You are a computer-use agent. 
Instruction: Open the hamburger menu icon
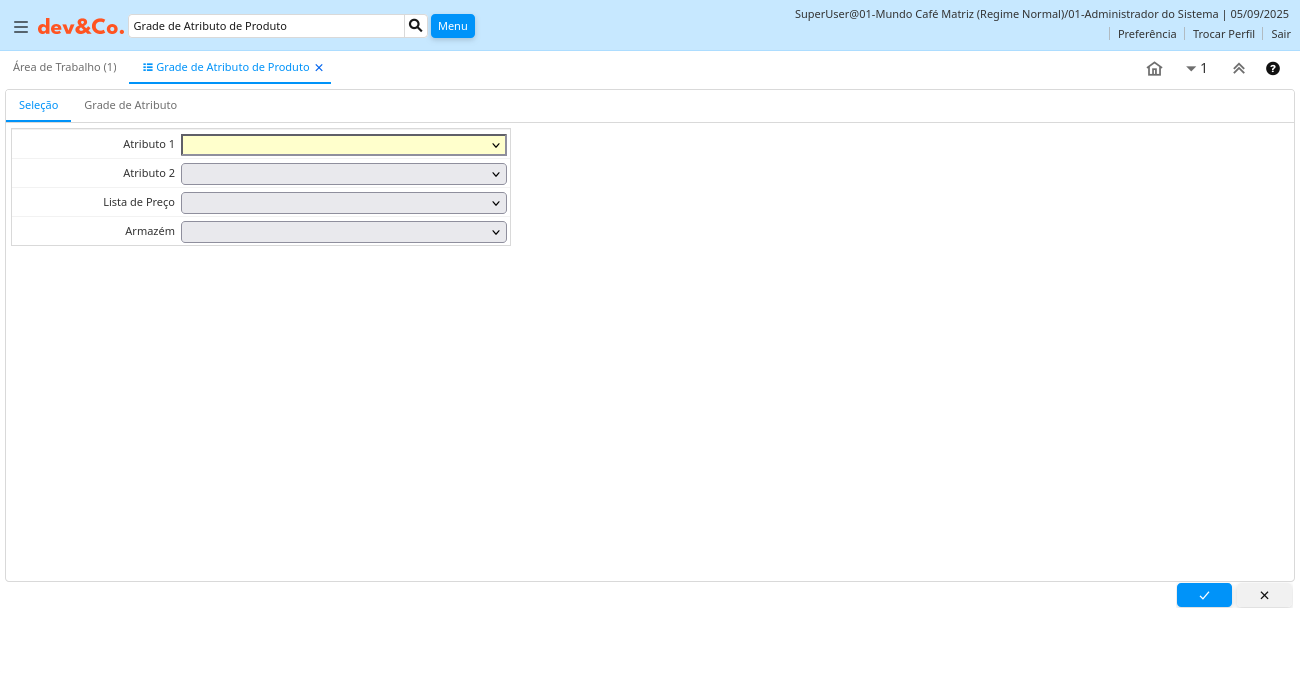point(21,27)
